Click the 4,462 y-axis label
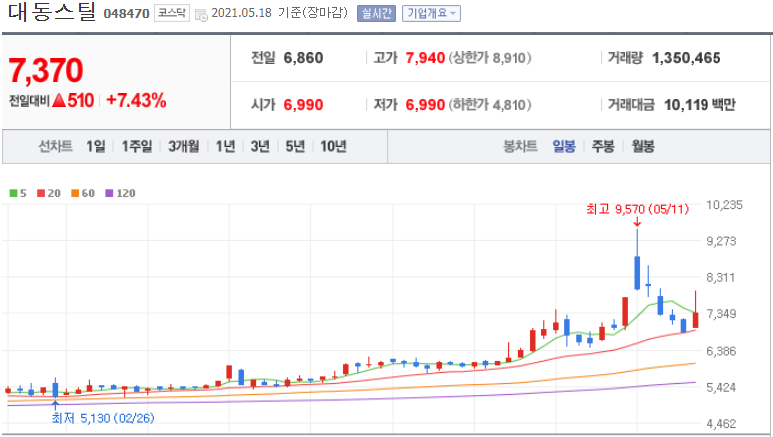The height and width of the screenshot is (437, 773). (721, 424)
